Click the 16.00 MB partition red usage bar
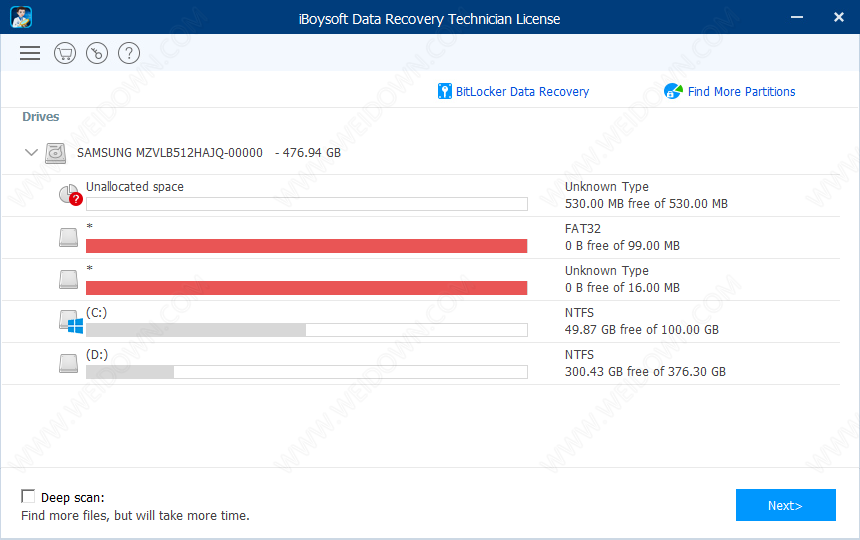Screen dimensions: 860x540 tap(307, 288)
